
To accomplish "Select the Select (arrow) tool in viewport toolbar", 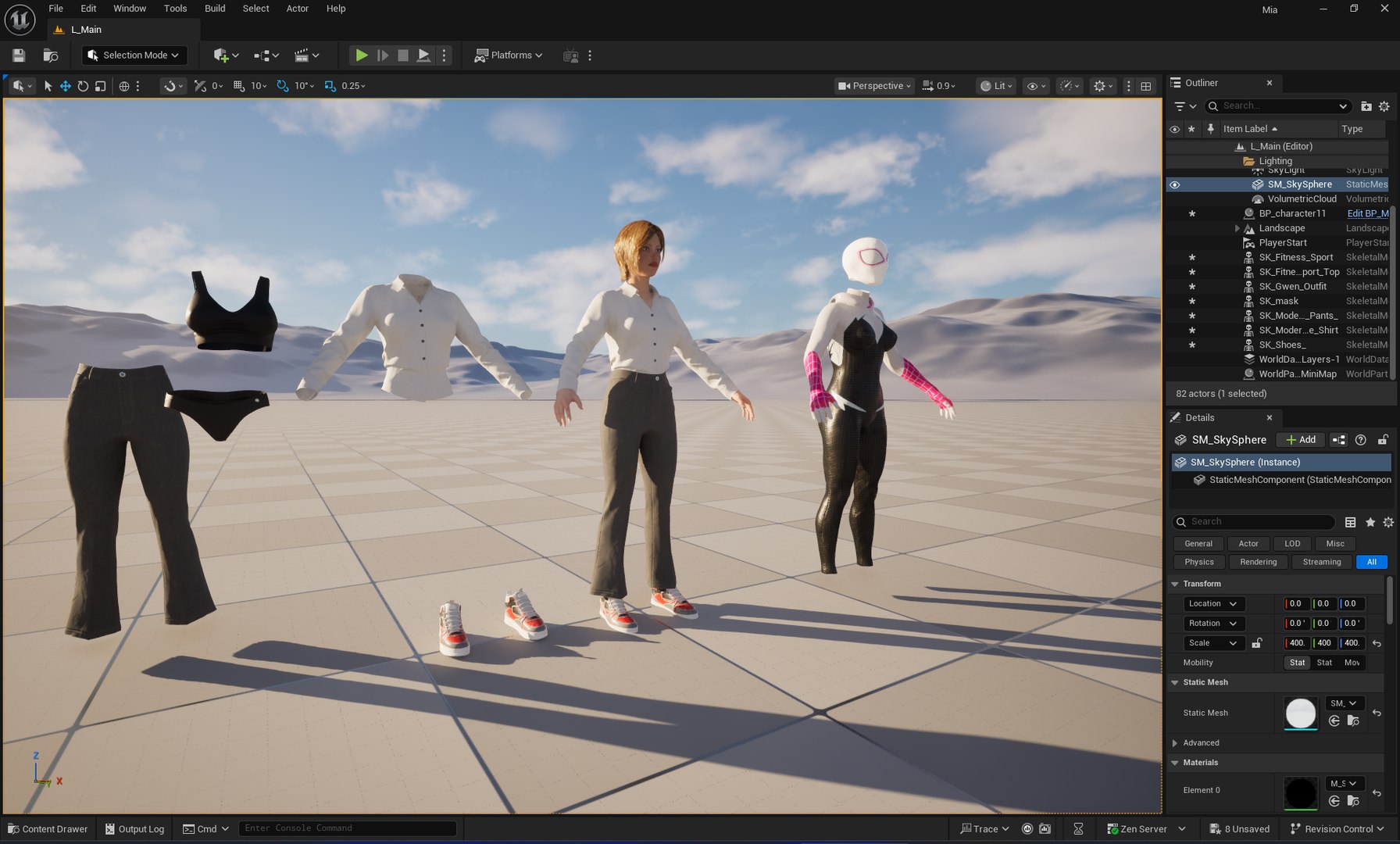I will click(x=48, y=86).
